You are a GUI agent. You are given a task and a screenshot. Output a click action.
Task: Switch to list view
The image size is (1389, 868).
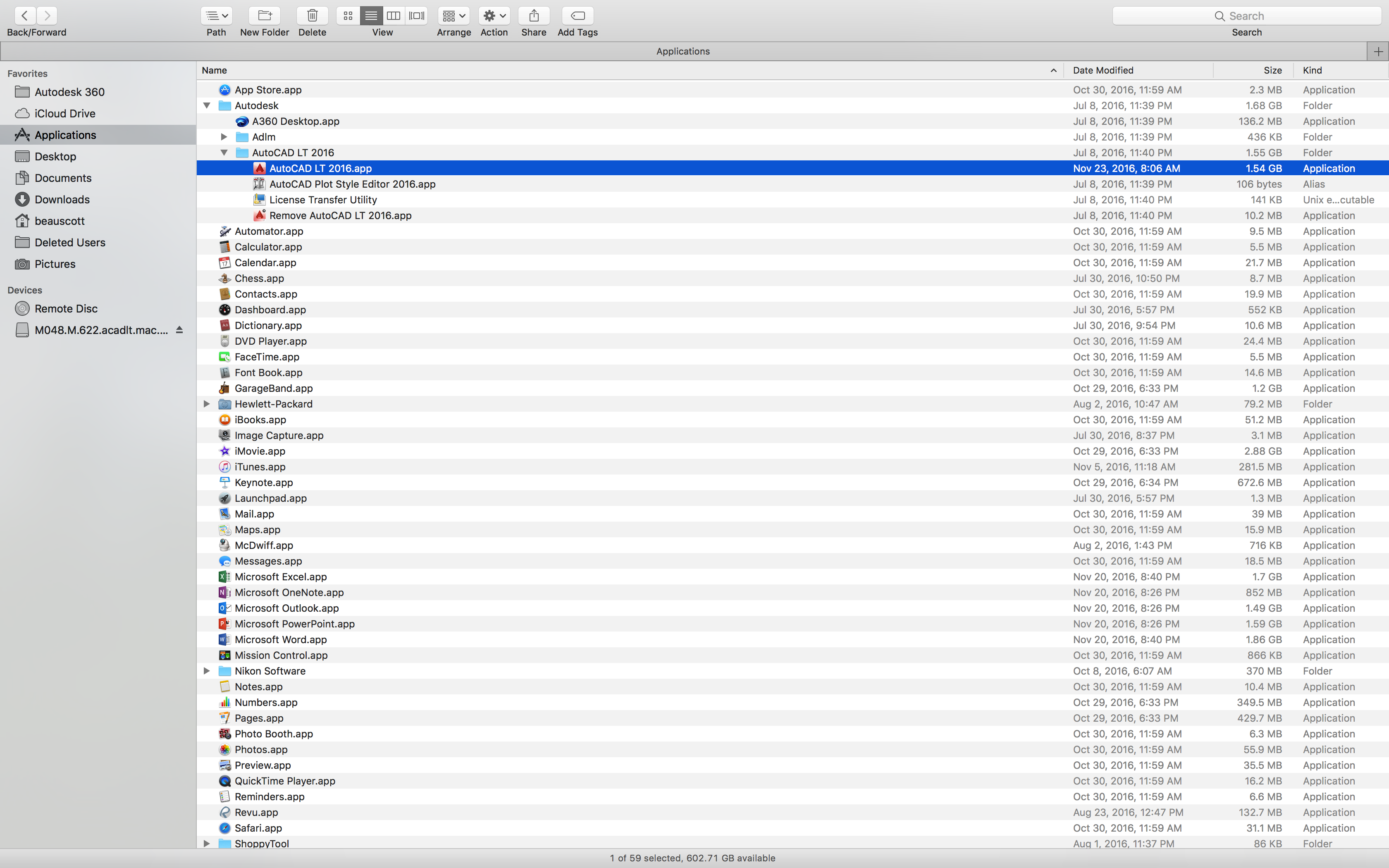click(x=371, y=16)
